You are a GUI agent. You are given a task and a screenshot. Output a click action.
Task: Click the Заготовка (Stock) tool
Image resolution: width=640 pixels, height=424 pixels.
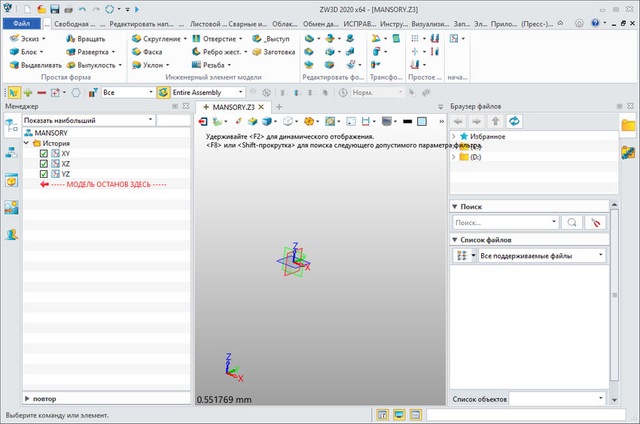click(x=277, y=52)
